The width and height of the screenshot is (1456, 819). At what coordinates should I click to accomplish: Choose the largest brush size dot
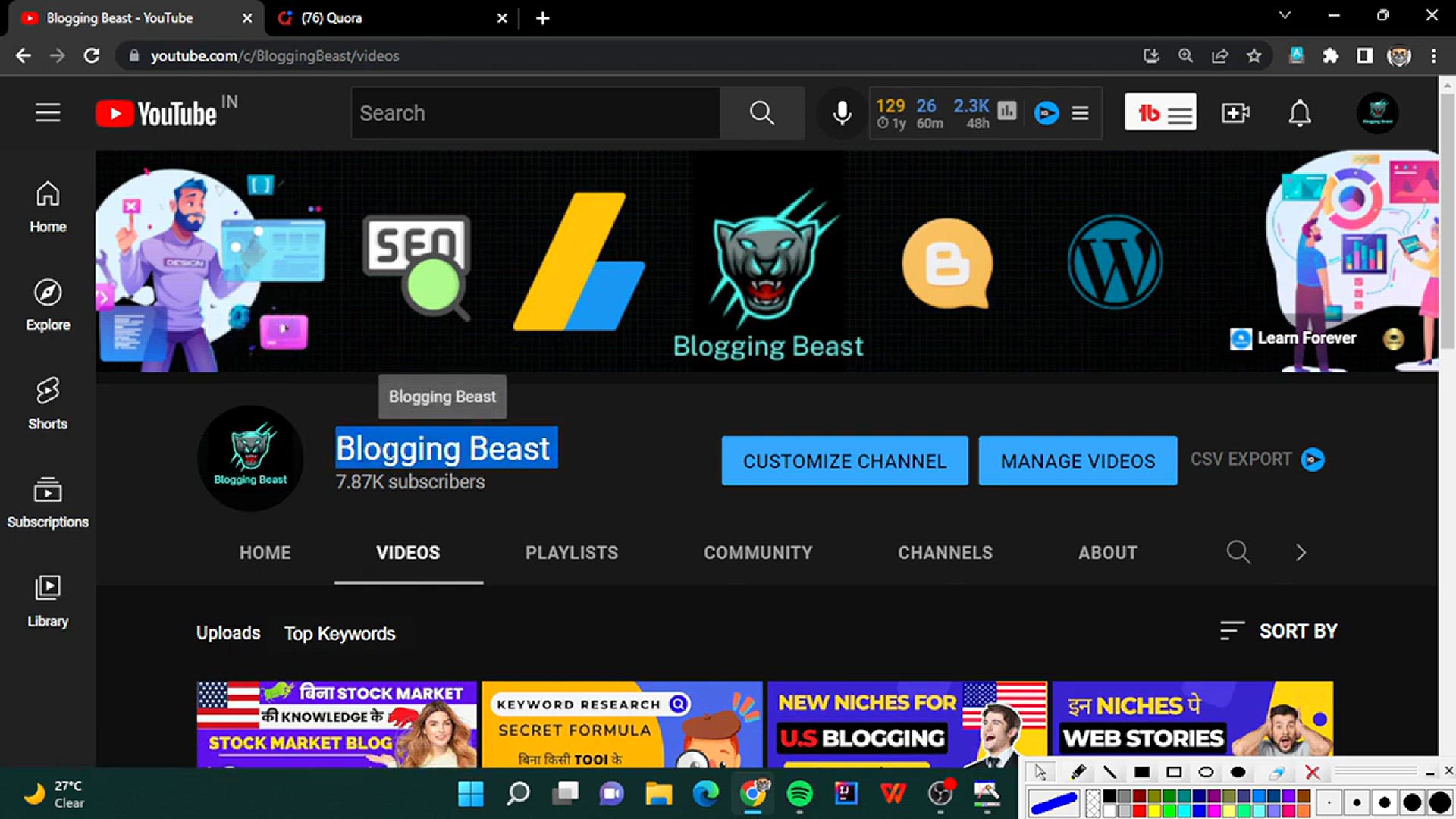[1440, 802]
